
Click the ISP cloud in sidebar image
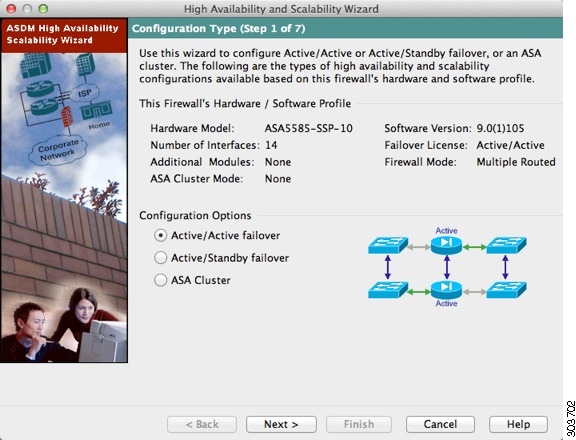(x=84, y=94)
